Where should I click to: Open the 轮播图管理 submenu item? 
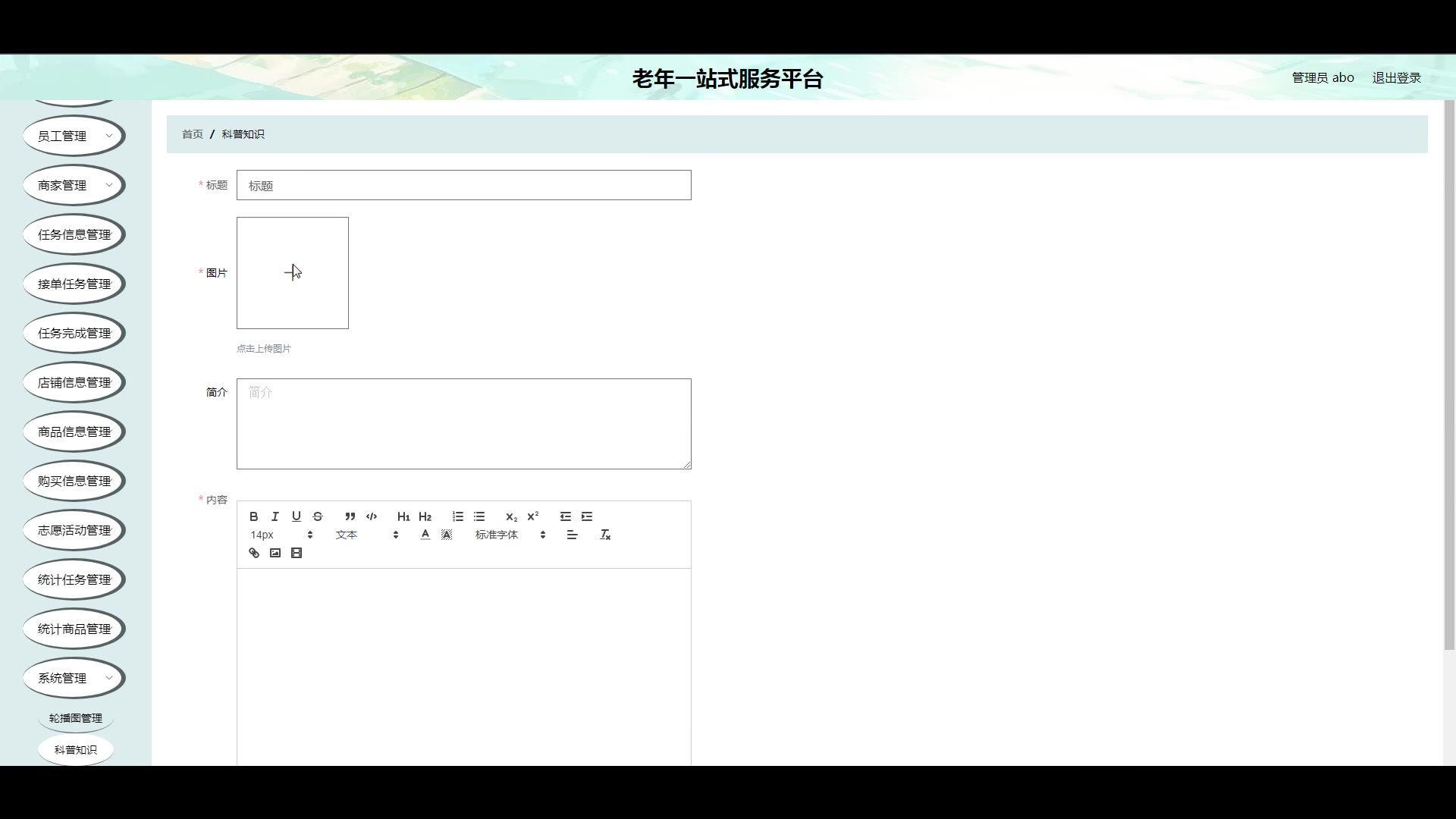[x=75, y=718]
